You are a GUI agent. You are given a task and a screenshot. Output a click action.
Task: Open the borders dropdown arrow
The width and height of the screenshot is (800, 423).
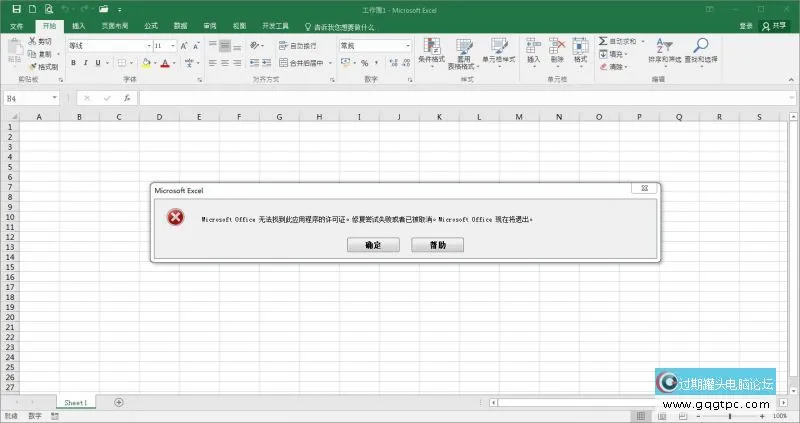click(x=131, y=63)
